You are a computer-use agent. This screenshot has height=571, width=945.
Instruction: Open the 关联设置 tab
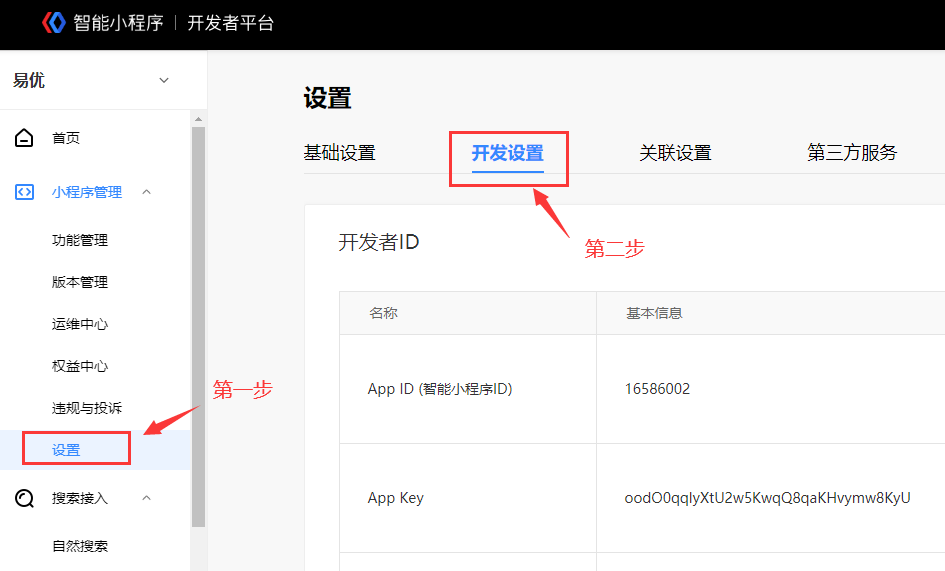[x=675, y=153]
